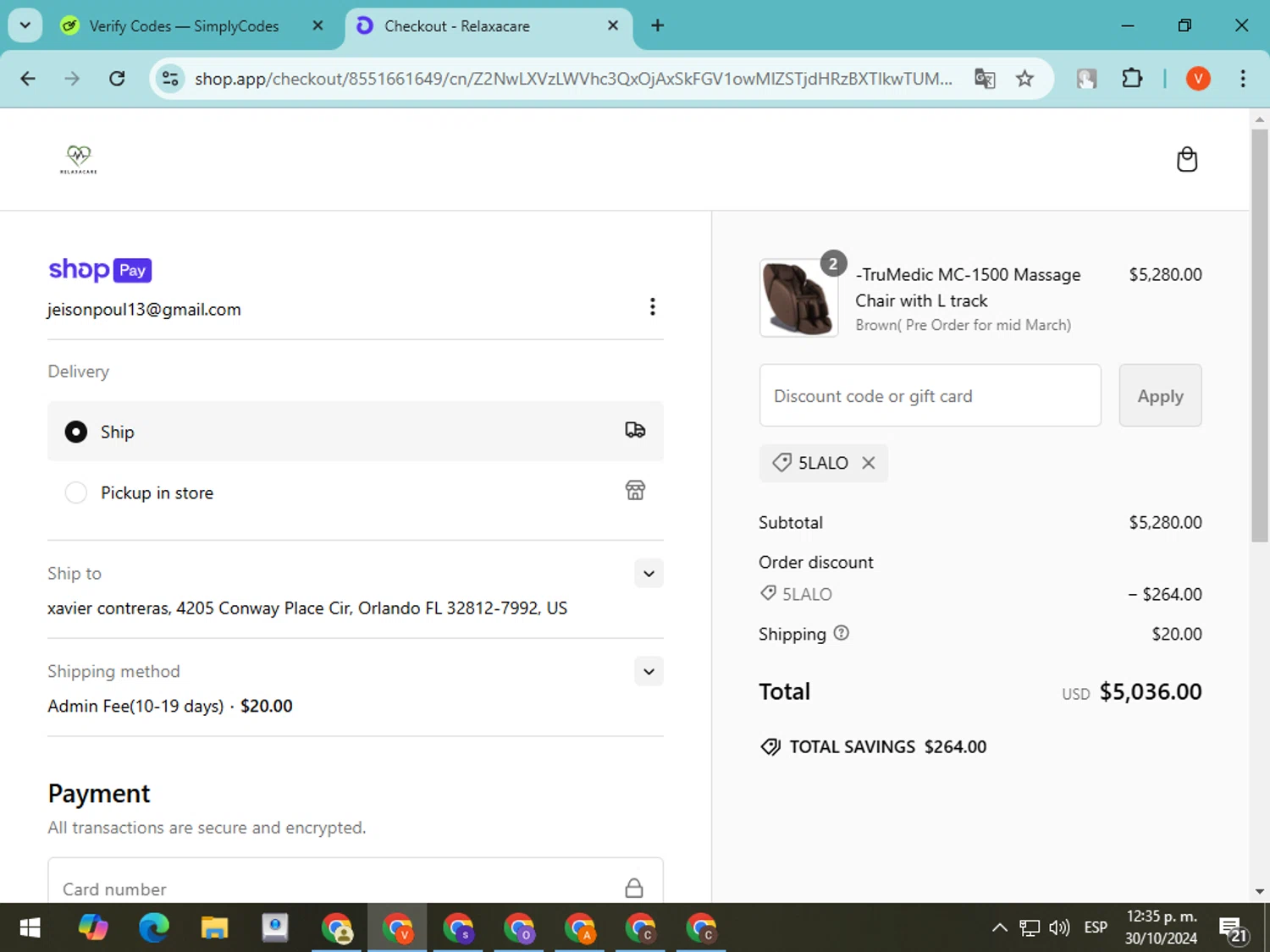Open the Chrome taskbar window with S badge
1270x952 pixels.
[458, 928]
